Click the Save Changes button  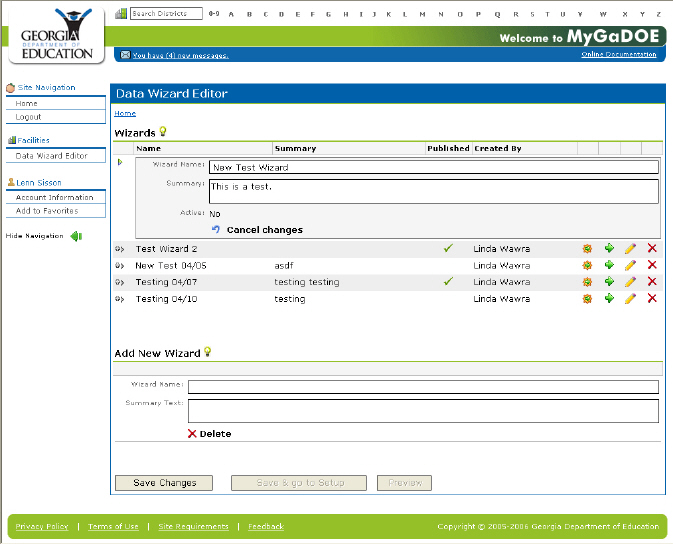(164, 483)
